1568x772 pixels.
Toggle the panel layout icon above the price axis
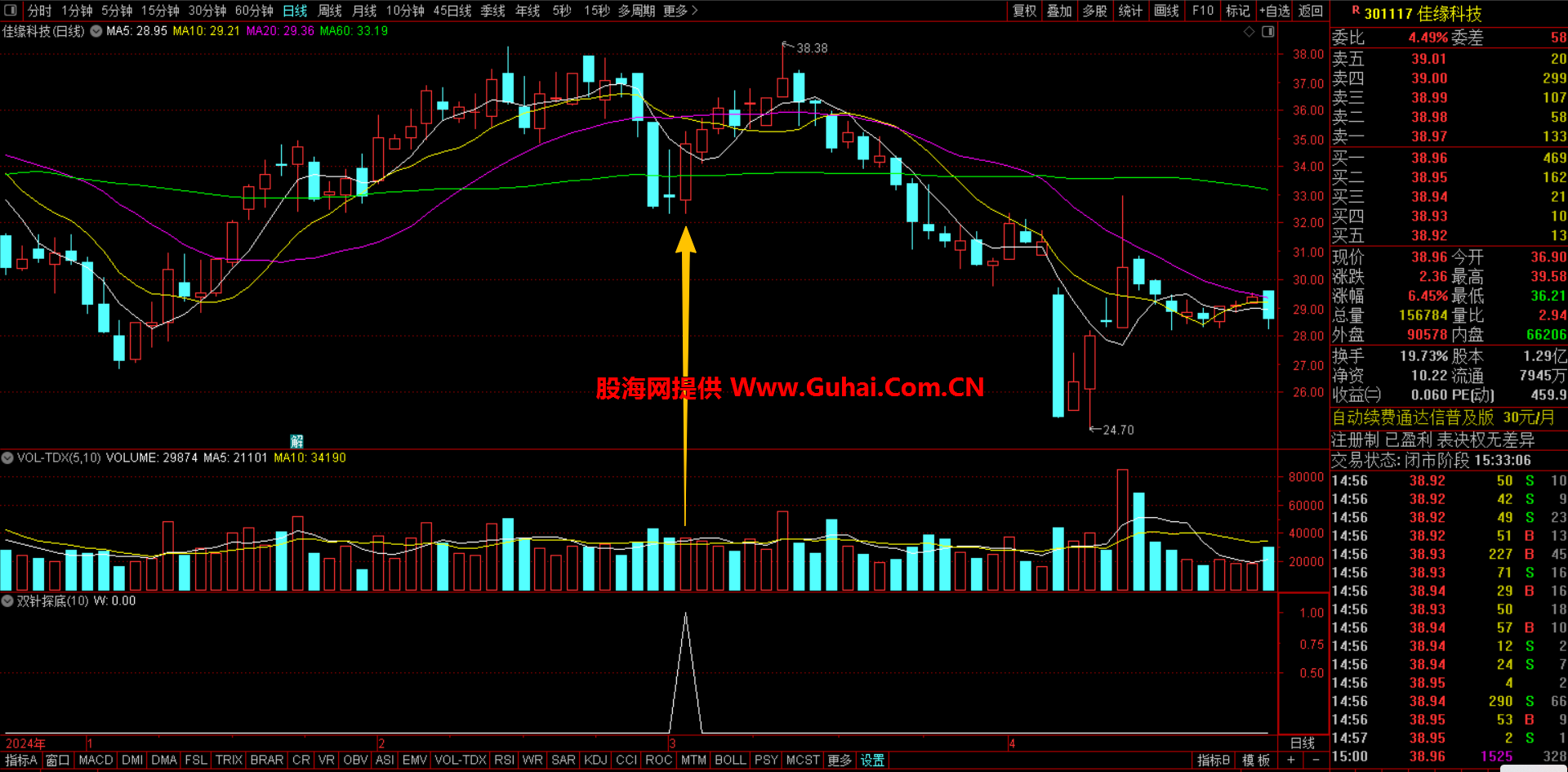pos(1267,31)
